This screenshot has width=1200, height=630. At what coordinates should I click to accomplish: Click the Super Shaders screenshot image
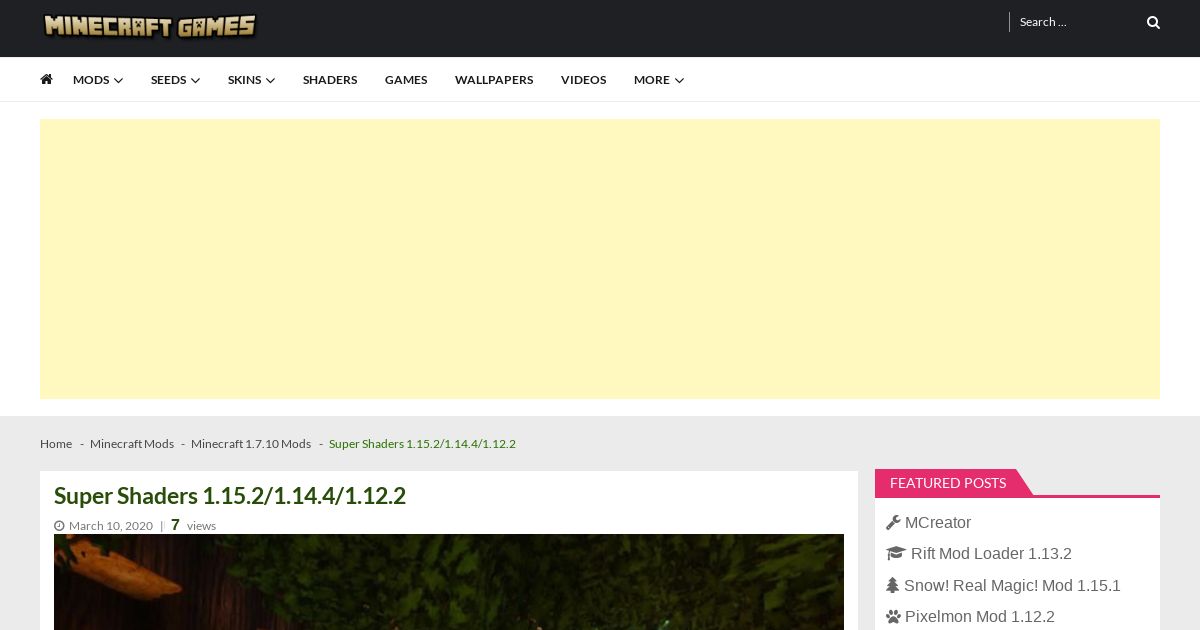tap(449, 582)
